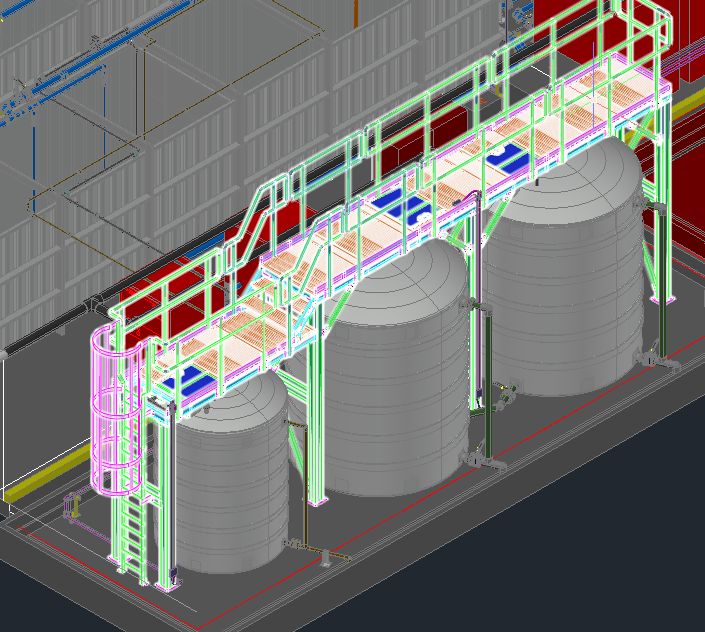This screenshot has width=705, height=632.
Task: Select the yellow beam at the lower left
Action: [47, 472]
